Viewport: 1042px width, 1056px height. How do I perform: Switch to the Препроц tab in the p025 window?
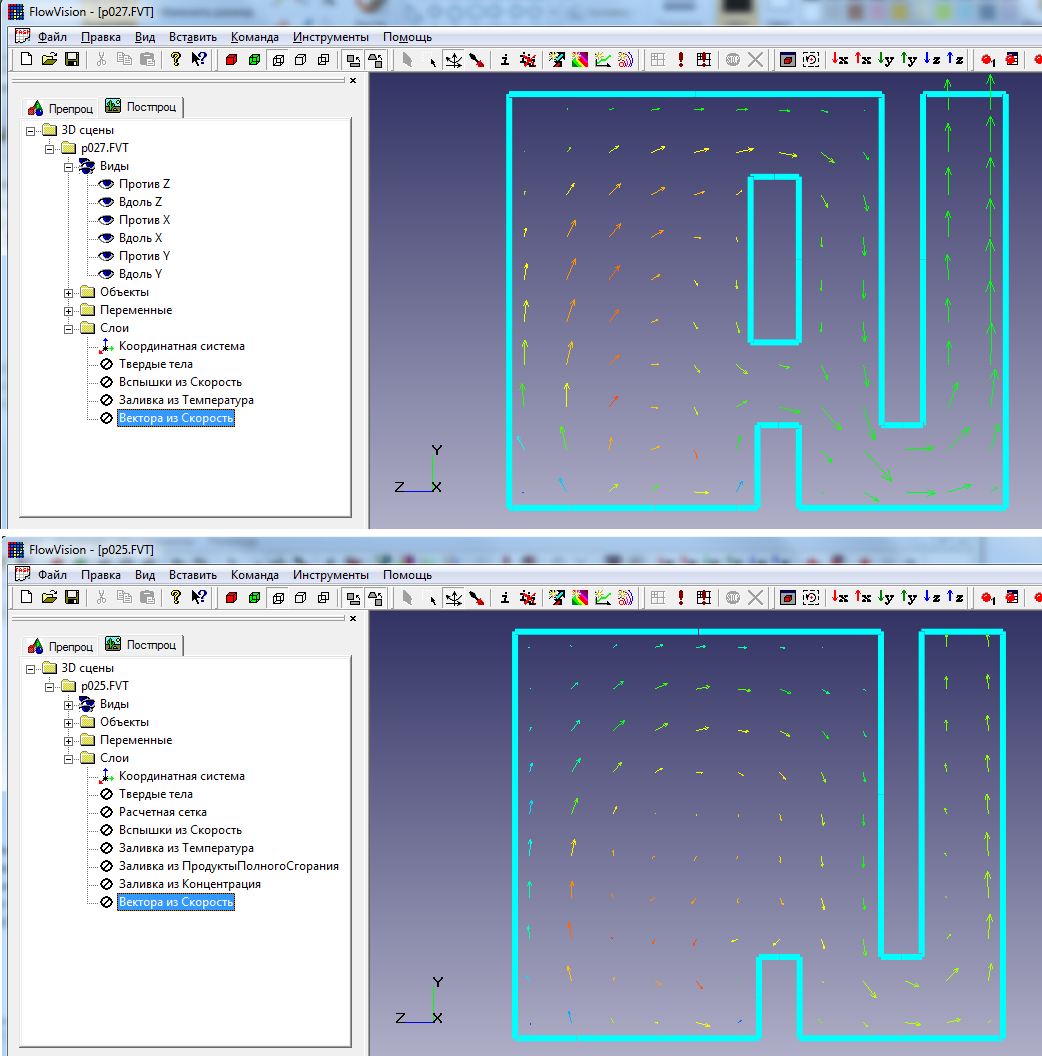62,646
